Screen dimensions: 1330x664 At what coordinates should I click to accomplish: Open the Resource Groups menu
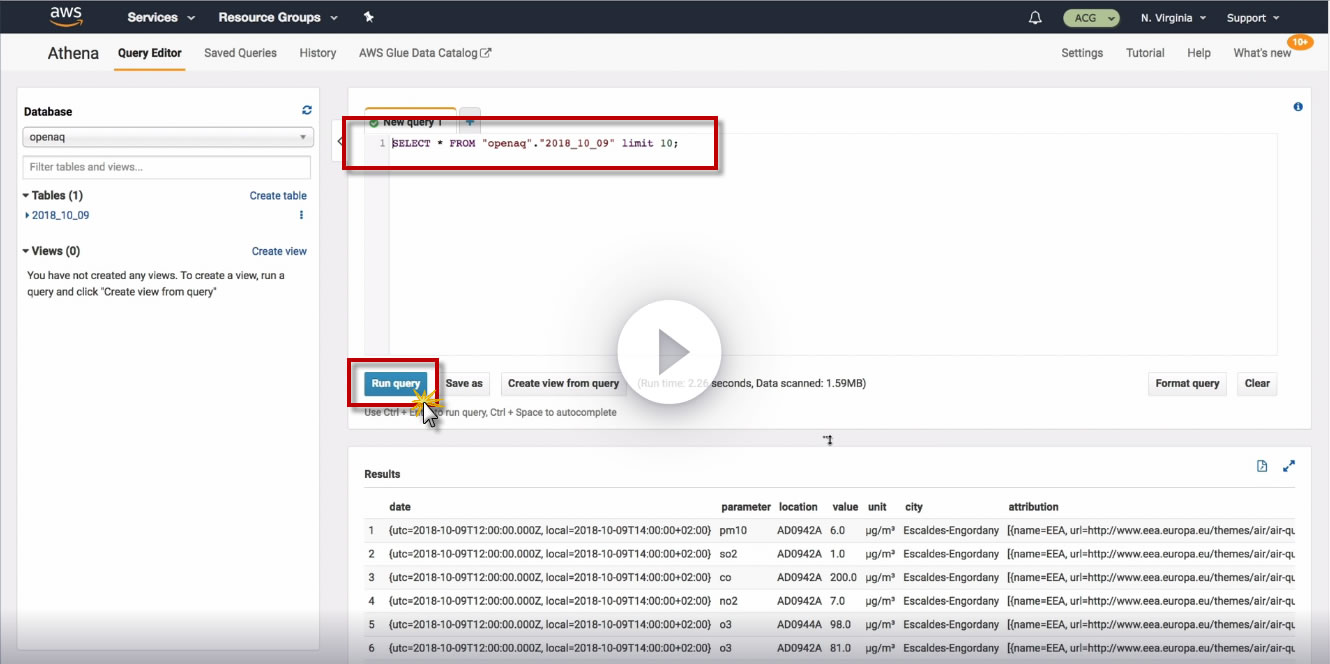pyautogui.click(x=278, y=18)
